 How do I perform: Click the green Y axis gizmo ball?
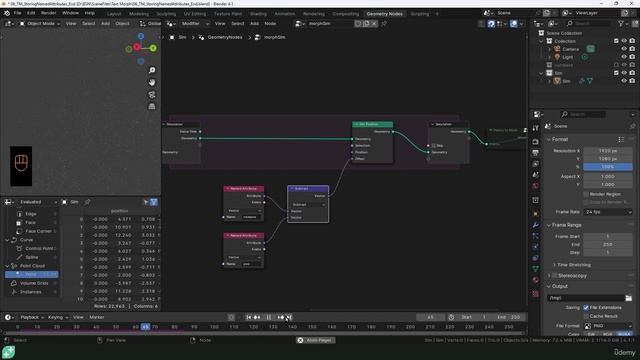pyautogui.click(x=153, y=48)
